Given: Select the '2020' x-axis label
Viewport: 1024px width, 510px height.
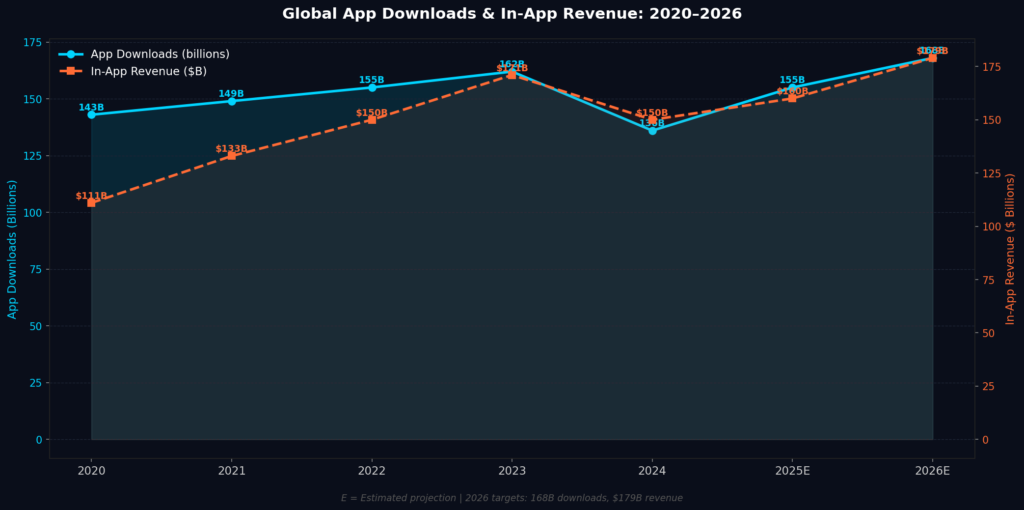Looking at the screenshot, I should click(91, 471).
